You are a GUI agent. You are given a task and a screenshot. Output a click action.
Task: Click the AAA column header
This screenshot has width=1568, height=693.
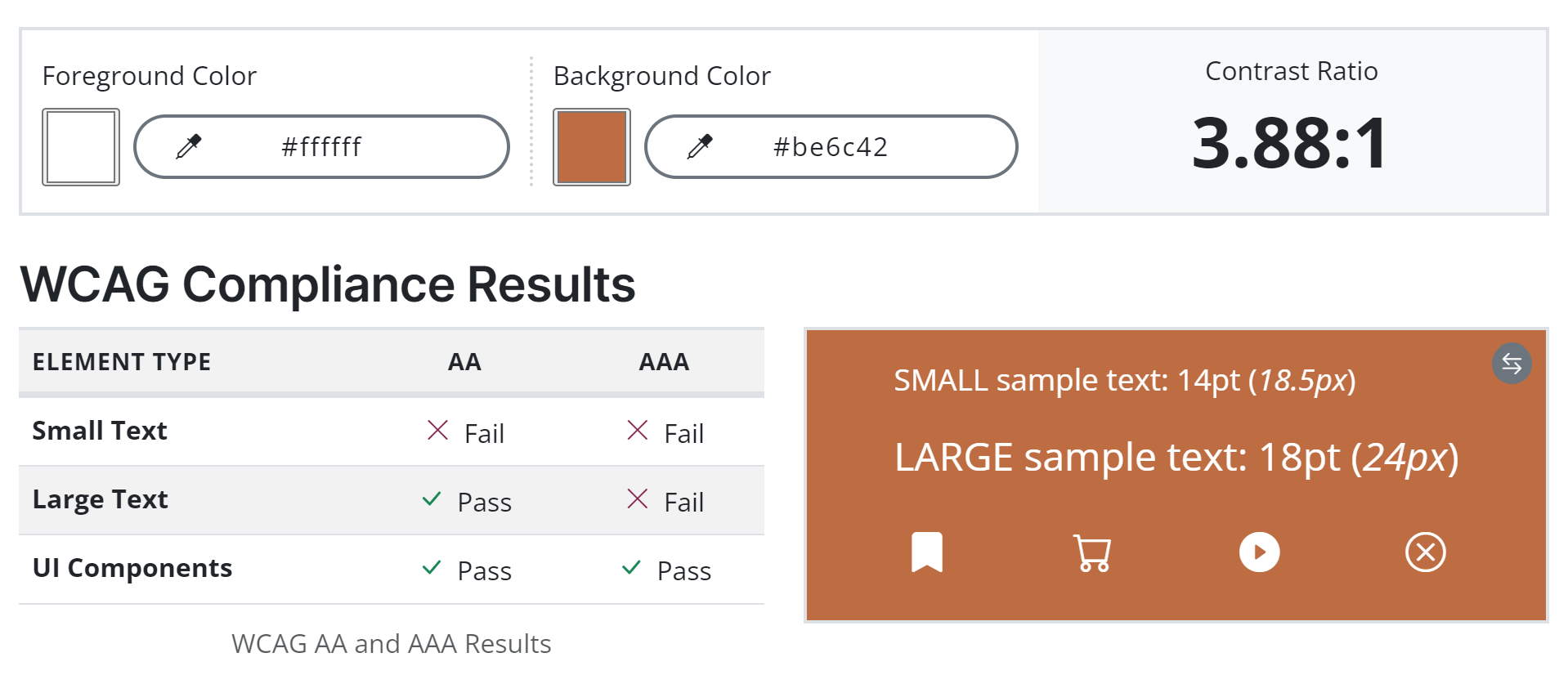click(x=664, y=362)
